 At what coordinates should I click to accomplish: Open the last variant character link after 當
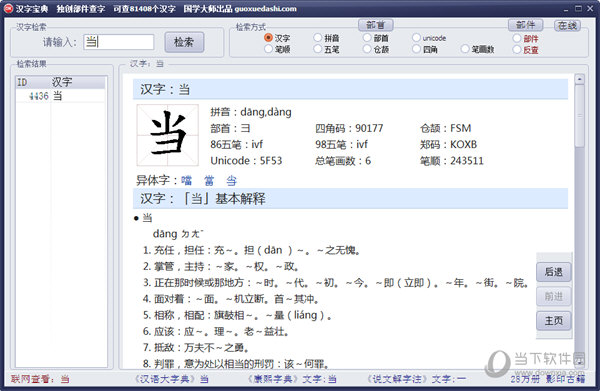(232, 180)
